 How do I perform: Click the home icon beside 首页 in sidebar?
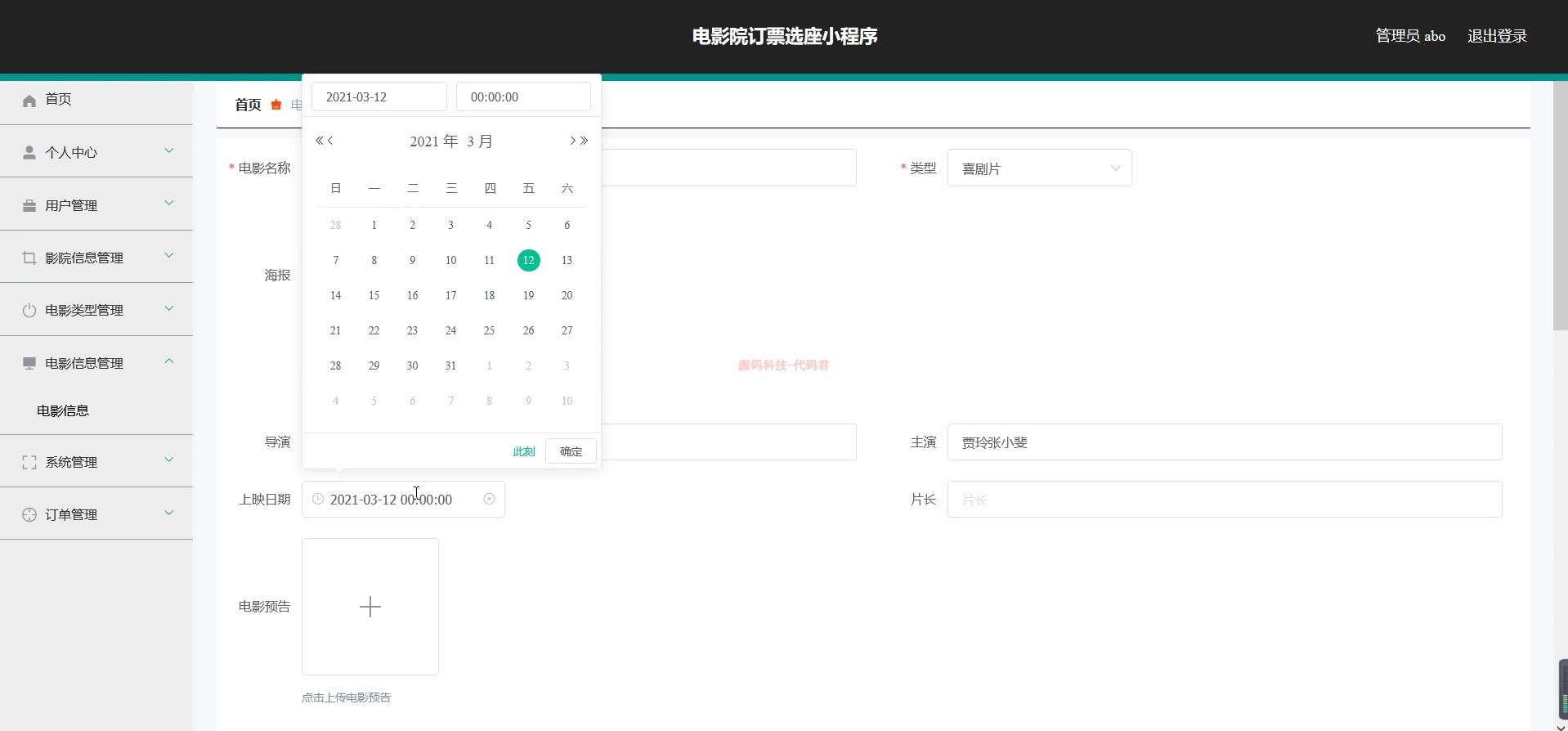click(x=29, y=101)
